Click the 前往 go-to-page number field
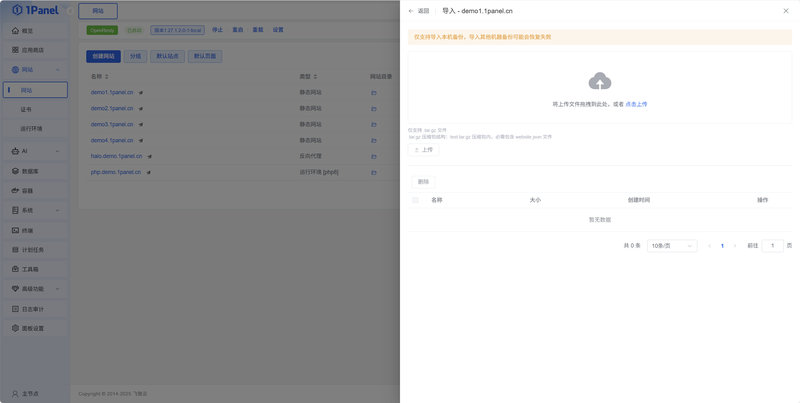Image resolution: width=800 pixels, height=403 pixels. (772, 246)
